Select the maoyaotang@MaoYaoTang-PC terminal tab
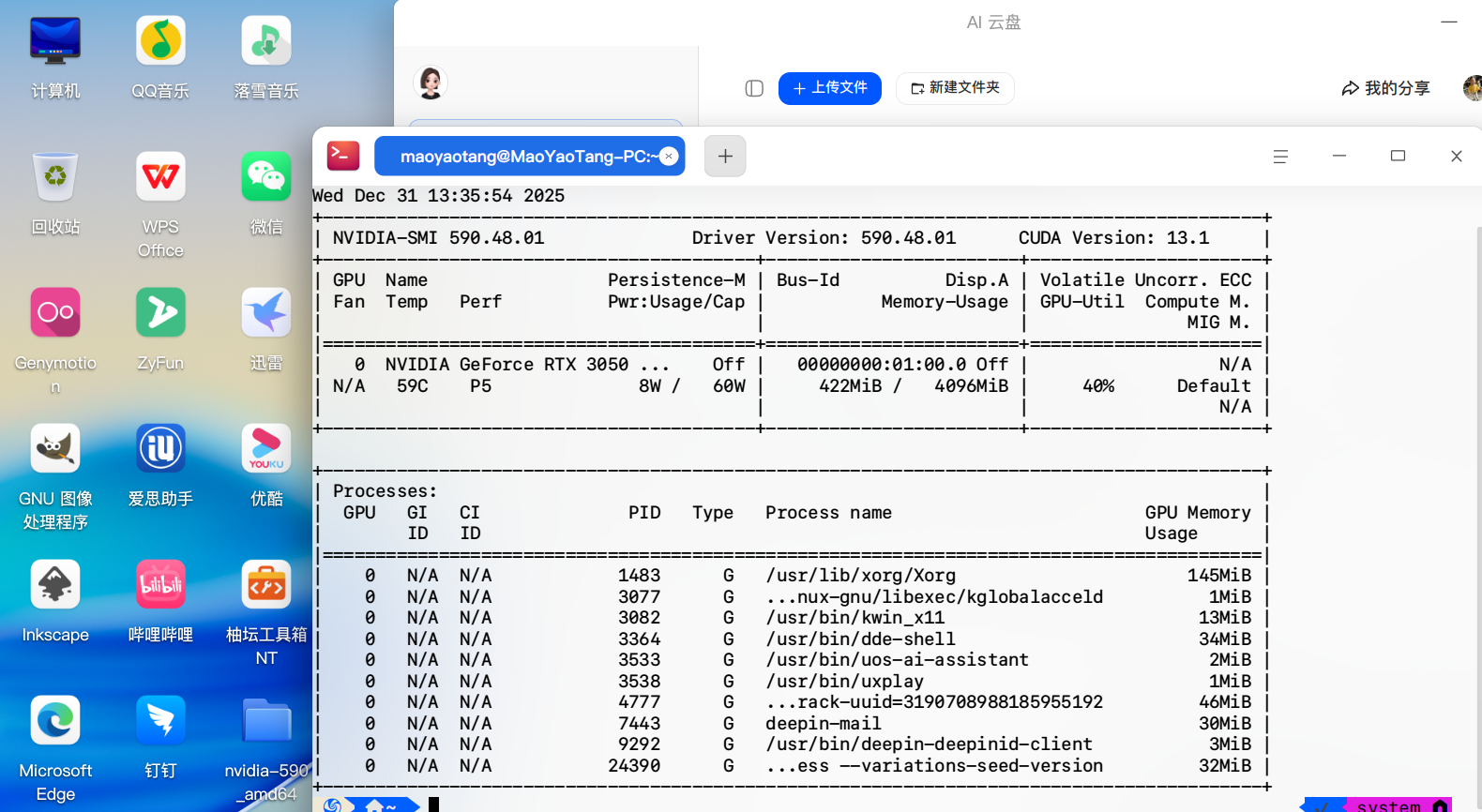Viewport: 1482px width, 812px height. click(529, 156)
